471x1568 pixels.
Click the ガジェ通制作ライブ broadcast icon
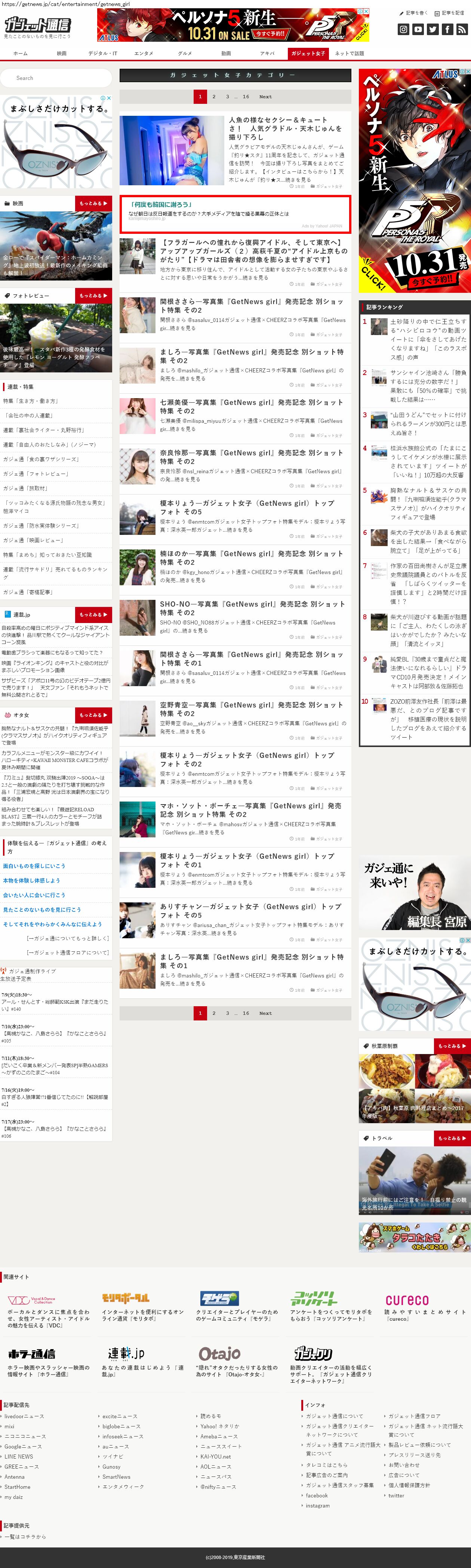click(4, 971)
